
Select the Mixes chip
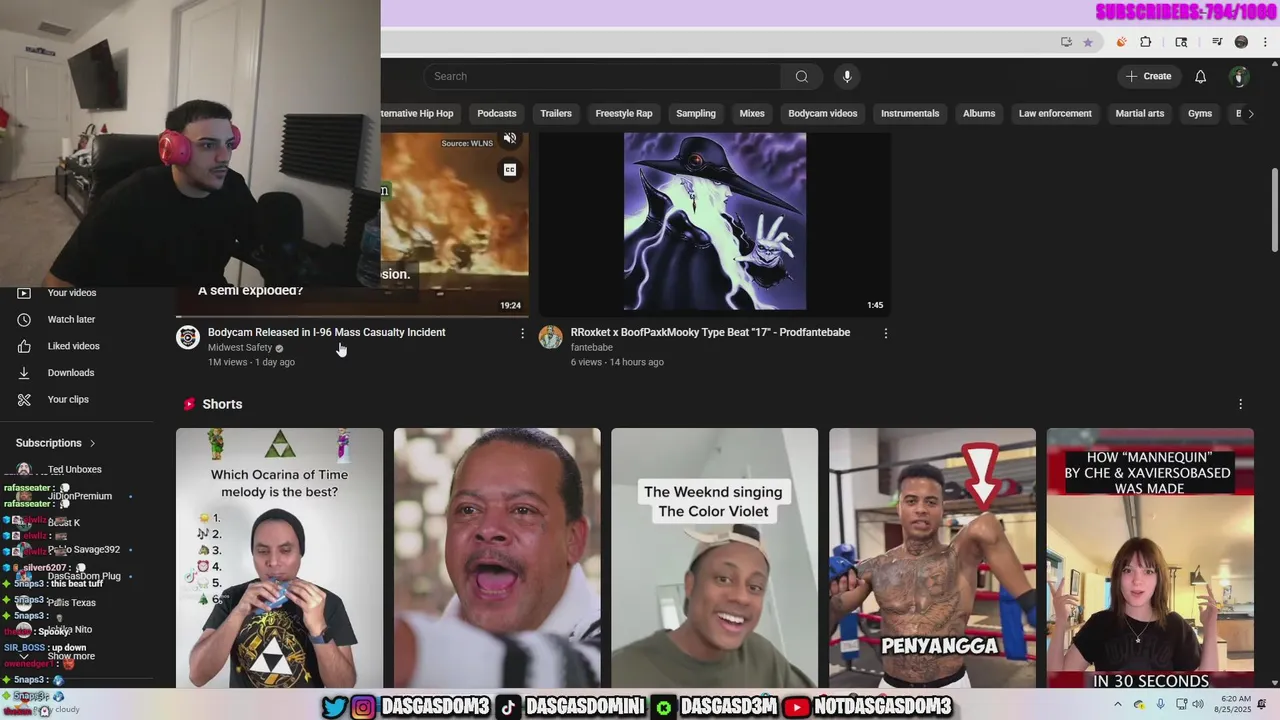click(752, 113)
